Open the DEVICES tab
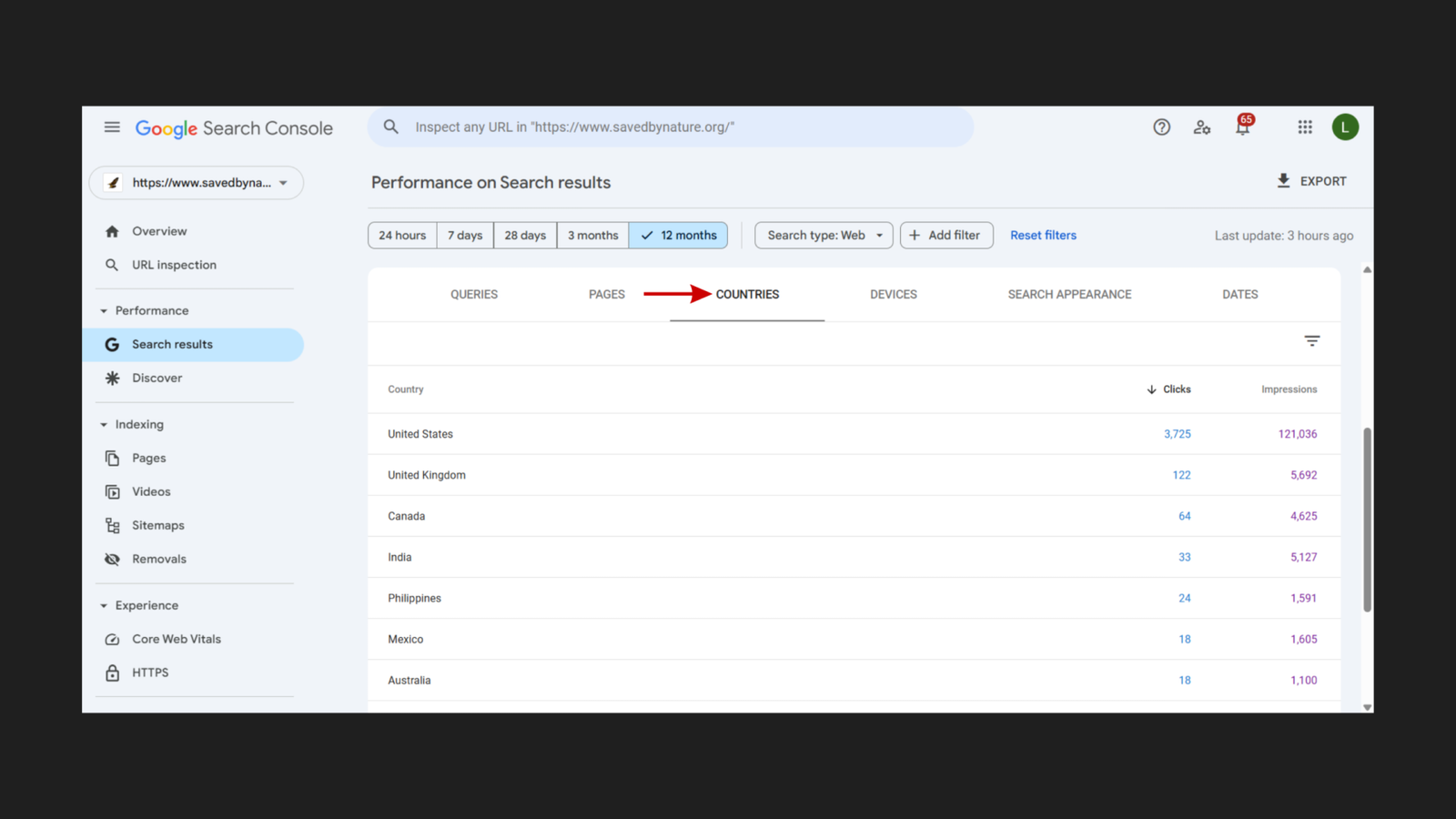This screenshot has height=819, width=1456. point(893,294)
